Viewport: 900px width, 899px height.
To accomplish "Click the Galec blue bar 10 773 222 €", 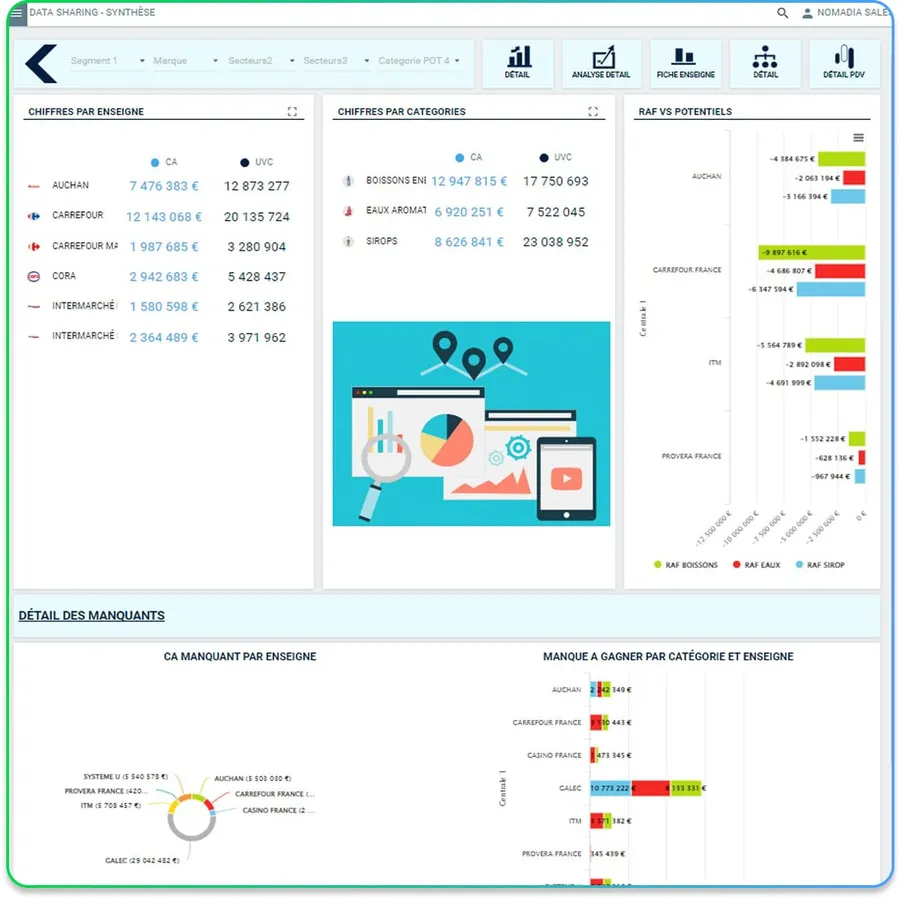I will coord(611,788).
